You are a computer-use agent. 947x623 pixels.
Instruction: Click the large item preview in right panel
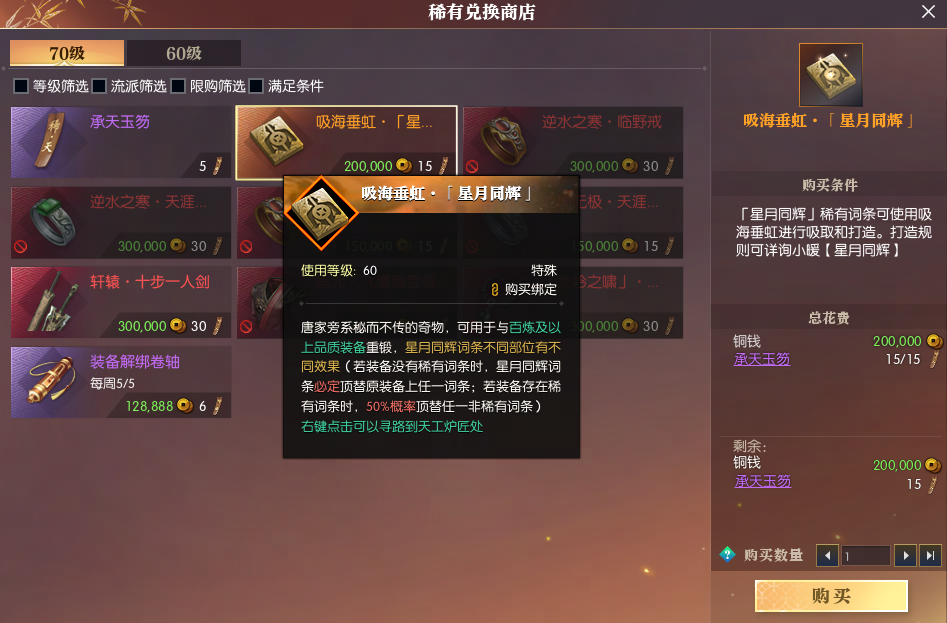coord(830,75)
